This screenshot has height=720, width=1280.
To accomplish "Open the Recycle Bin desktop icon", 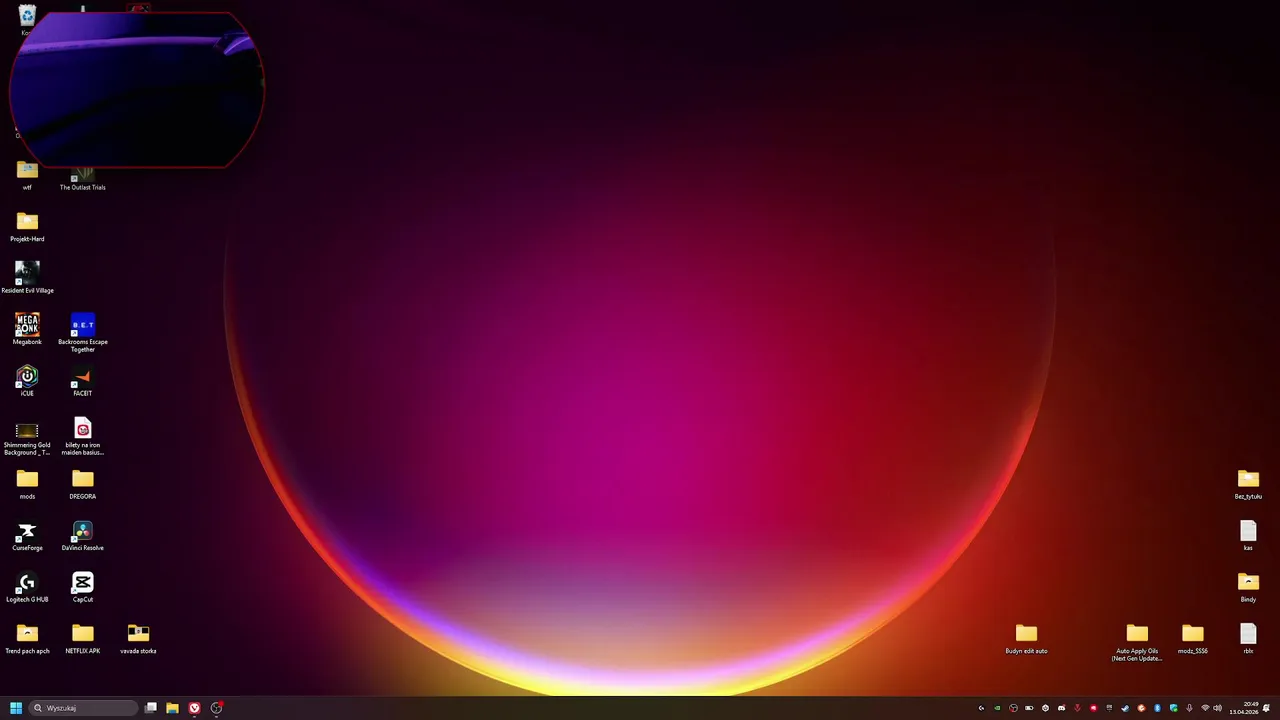I will click(27, 18).
